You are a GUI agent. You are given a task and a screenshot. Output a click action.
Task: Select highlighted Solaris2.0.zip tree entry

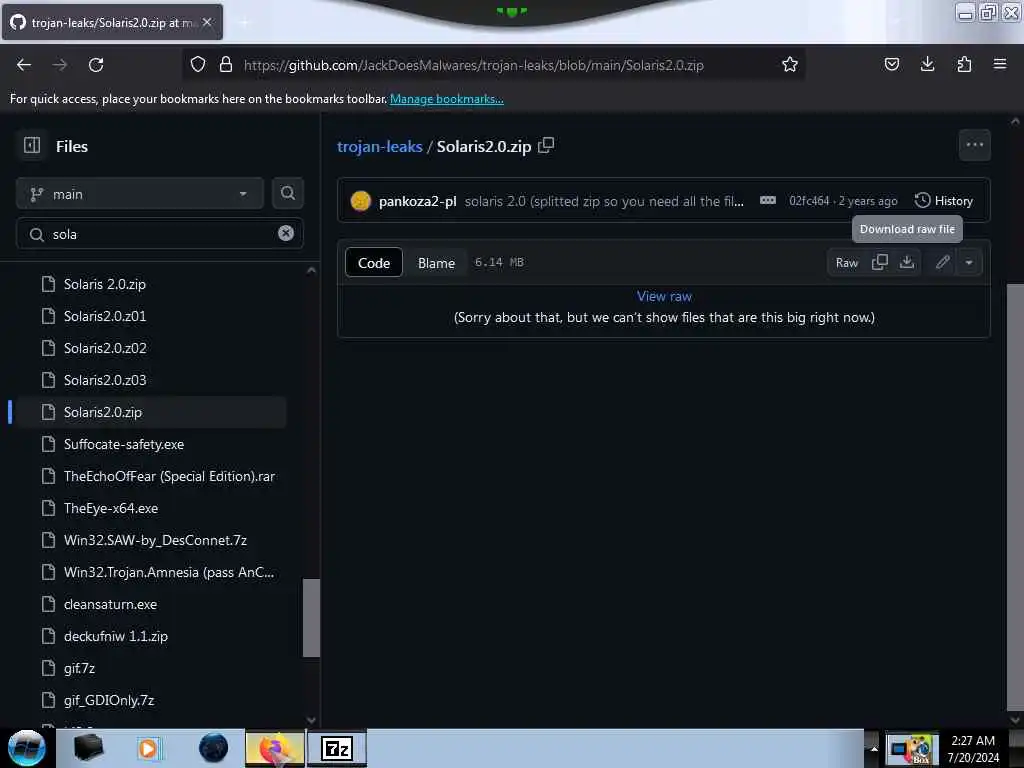click(x=152, y=412)
